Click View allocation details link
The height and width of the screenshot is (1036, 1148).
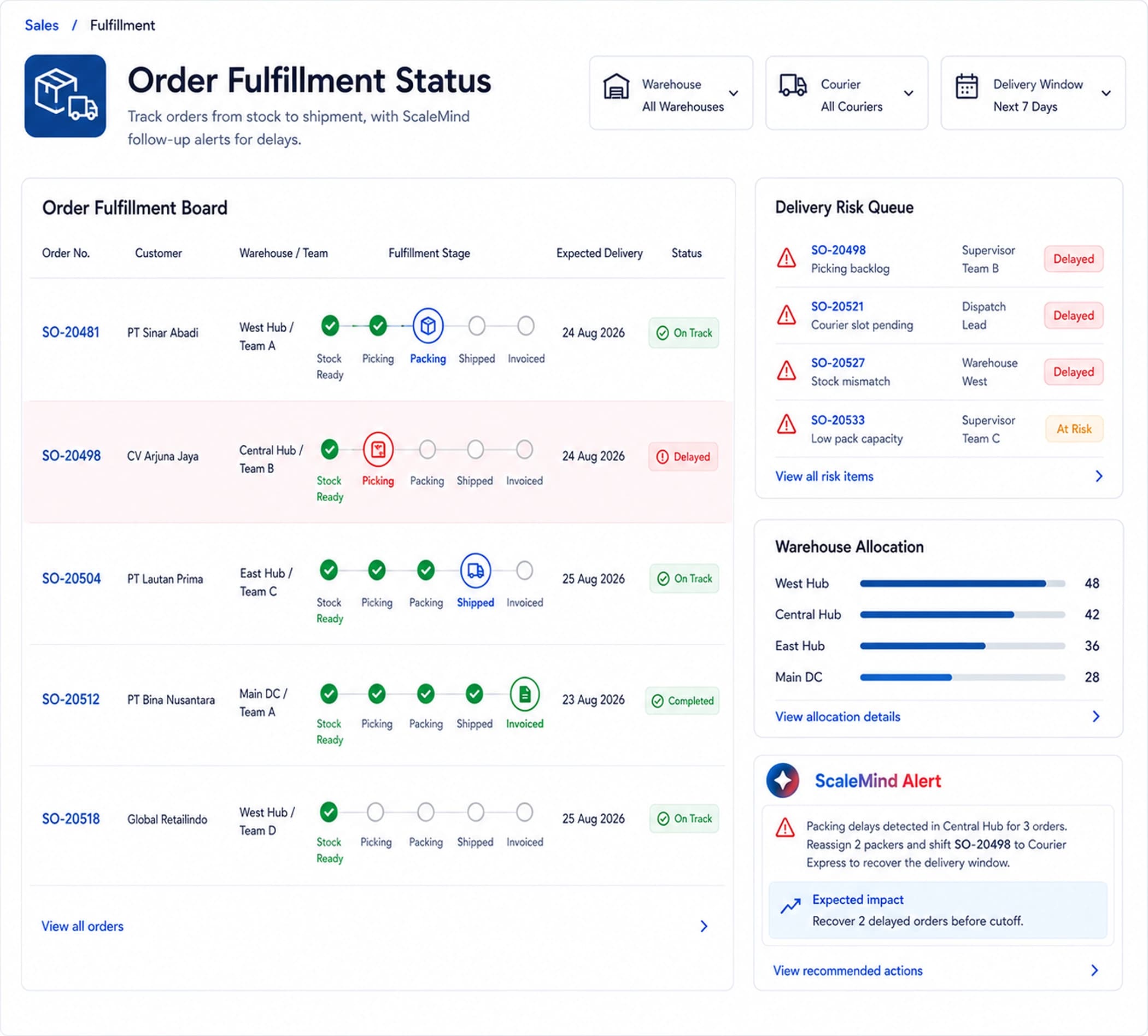point(837,717)
